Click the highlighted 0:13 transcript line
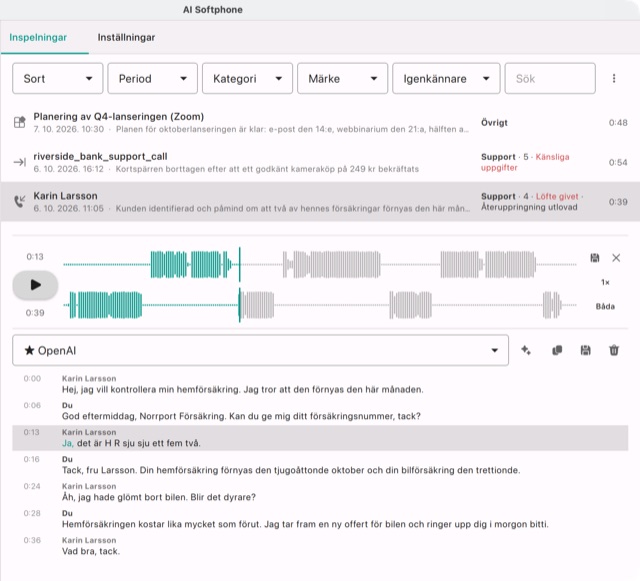640x581 pixels. click(x=320, y=438)
